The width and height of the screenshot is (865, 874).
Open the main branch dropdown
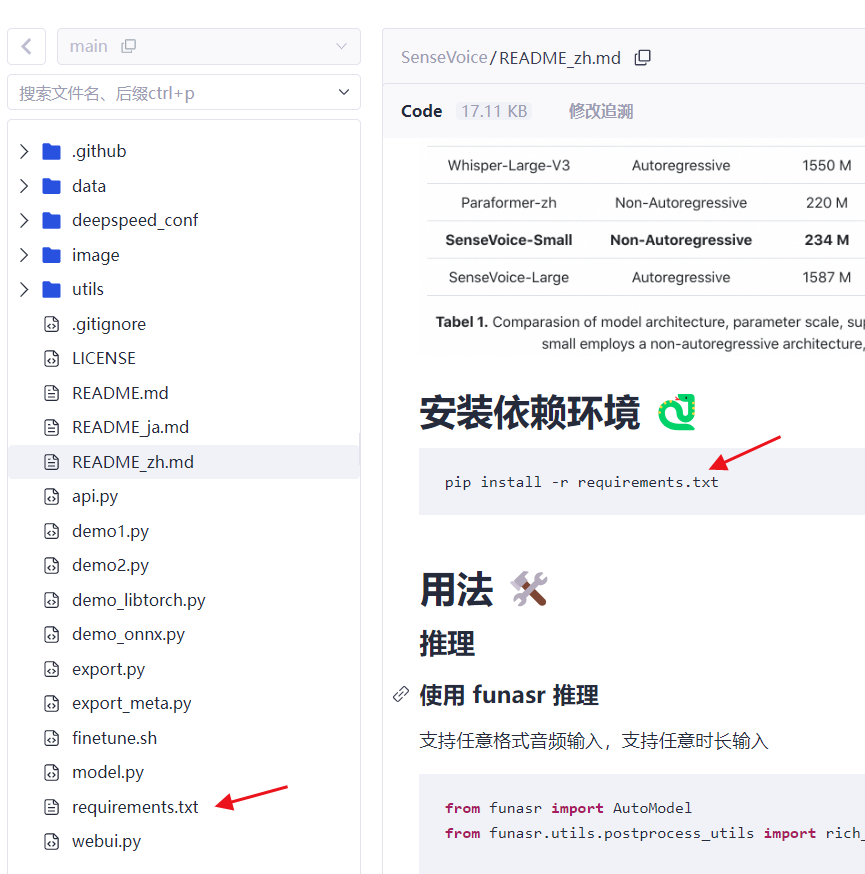pos(340,45)
